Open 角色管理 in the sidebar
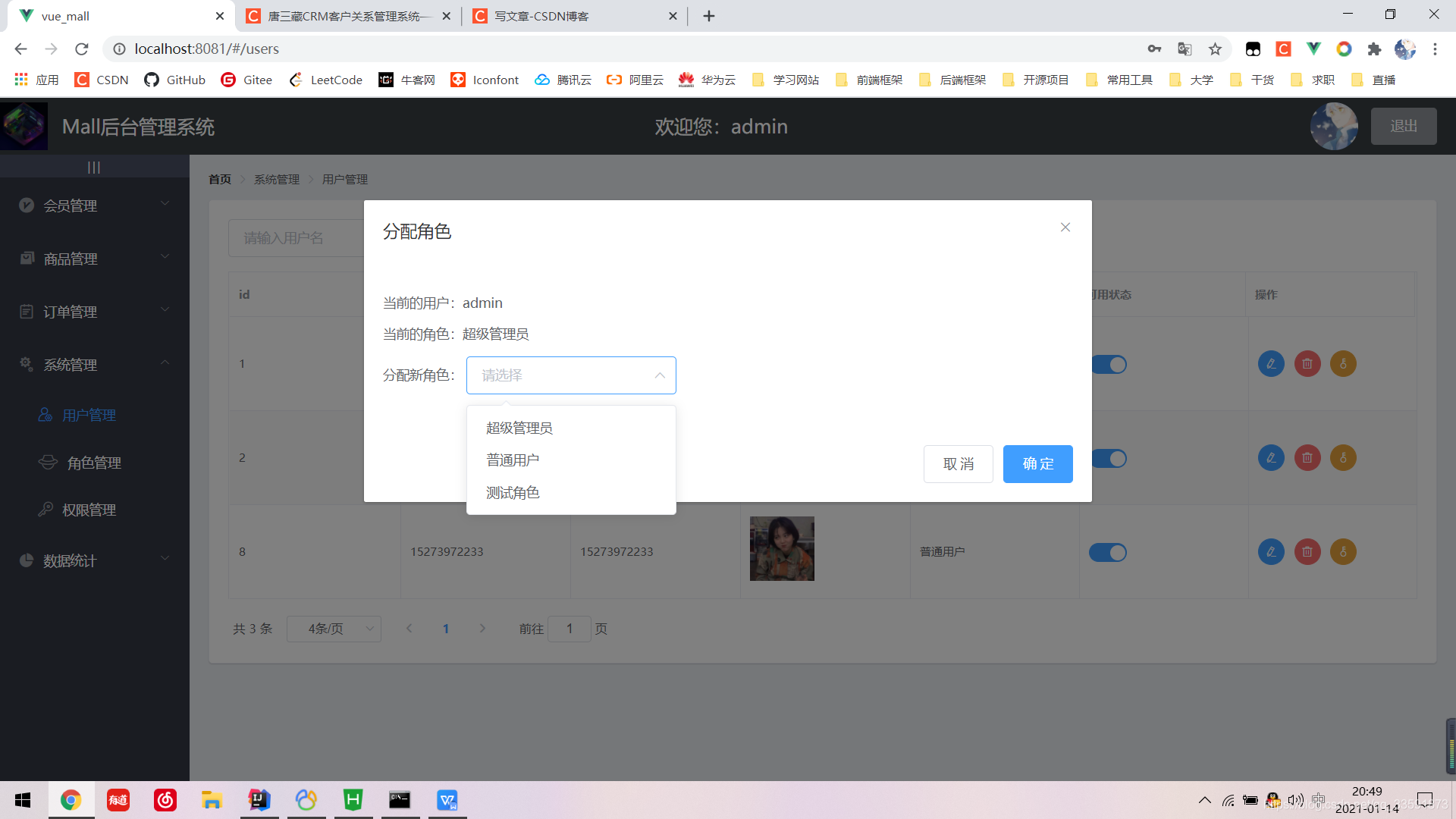The height and width of the screenshot is (819, 1456). coord(95,463)
